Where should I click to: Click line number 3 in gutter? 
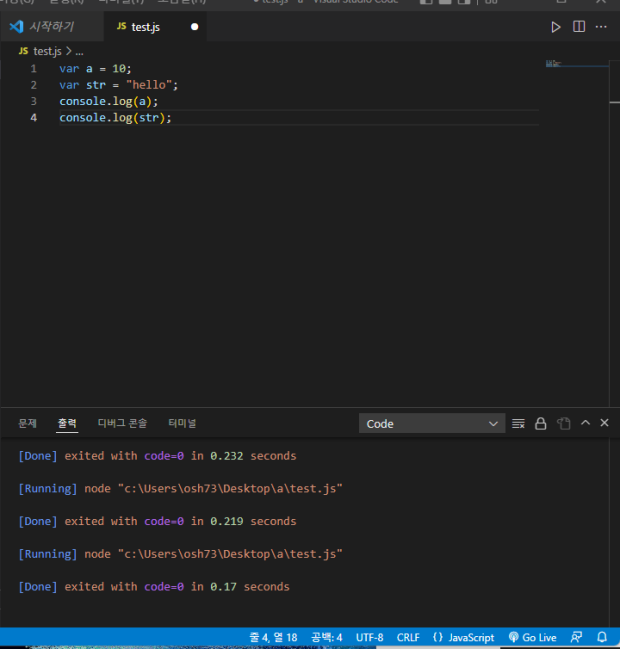(34, 101)
